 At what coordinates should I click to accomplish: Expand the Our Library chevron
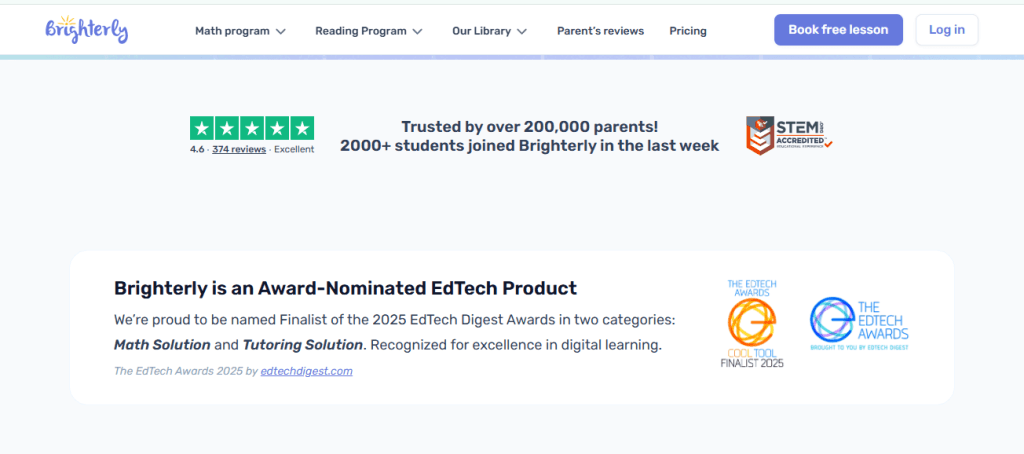click(x=522, y=31)
